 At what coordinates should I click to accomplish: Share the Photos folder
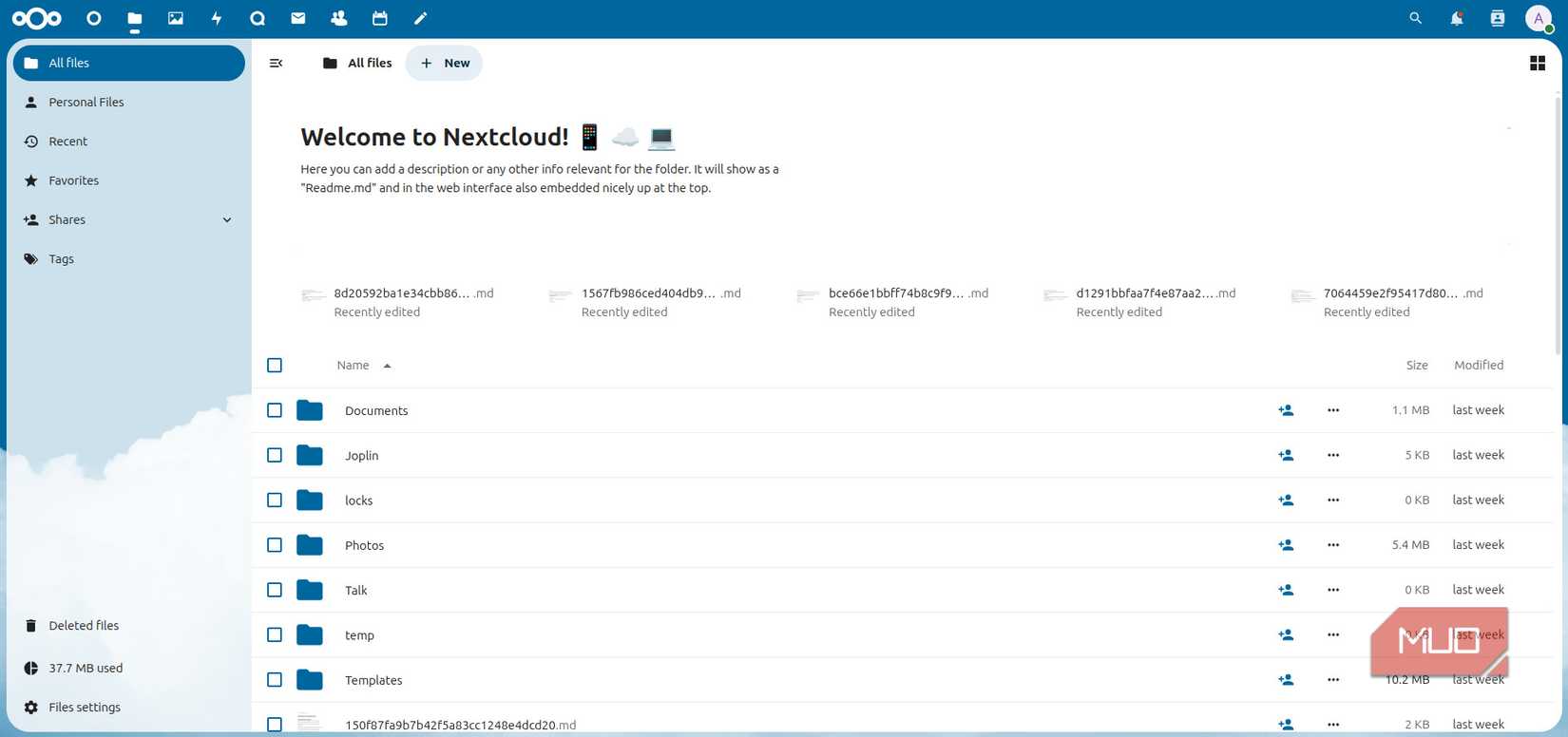pyautogui.click(x=1286, y=545)
